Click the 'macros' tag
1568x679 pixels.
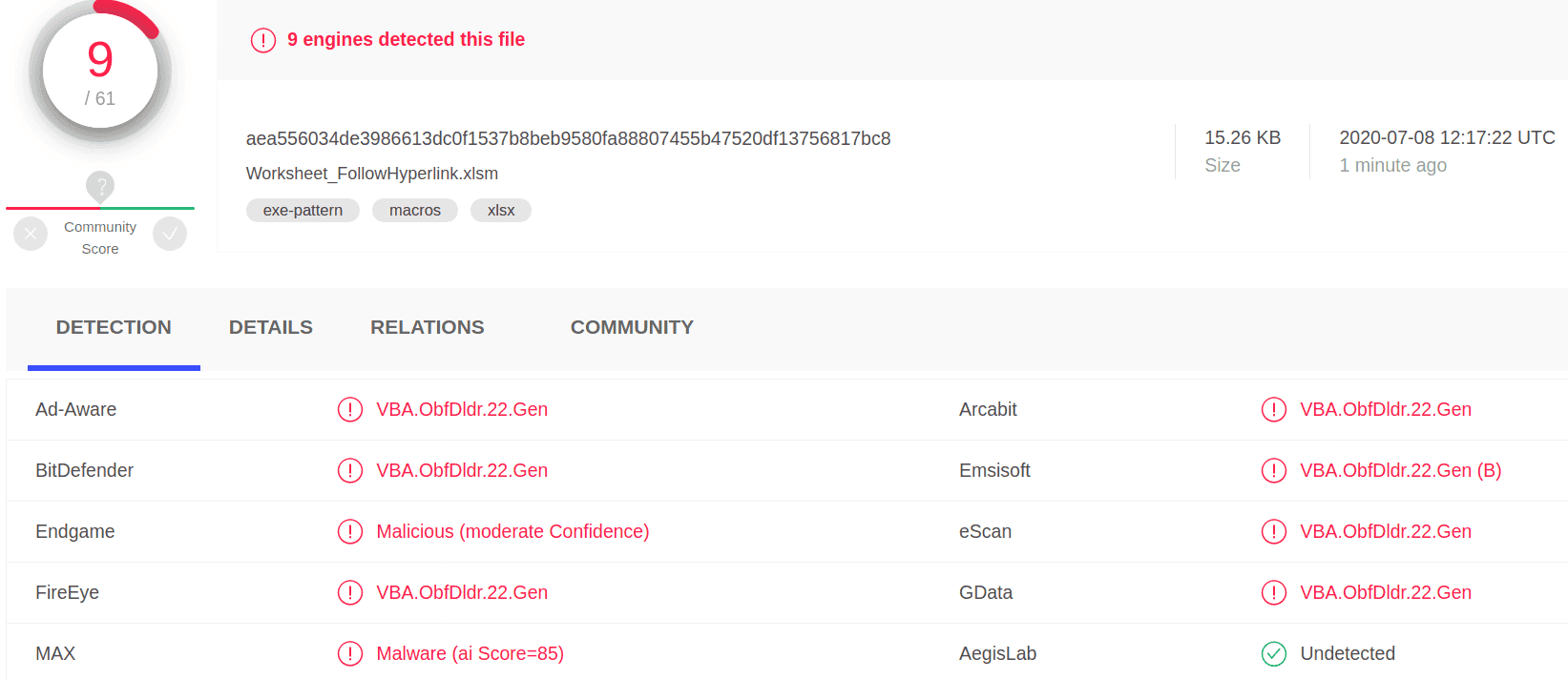coord(415,211)
